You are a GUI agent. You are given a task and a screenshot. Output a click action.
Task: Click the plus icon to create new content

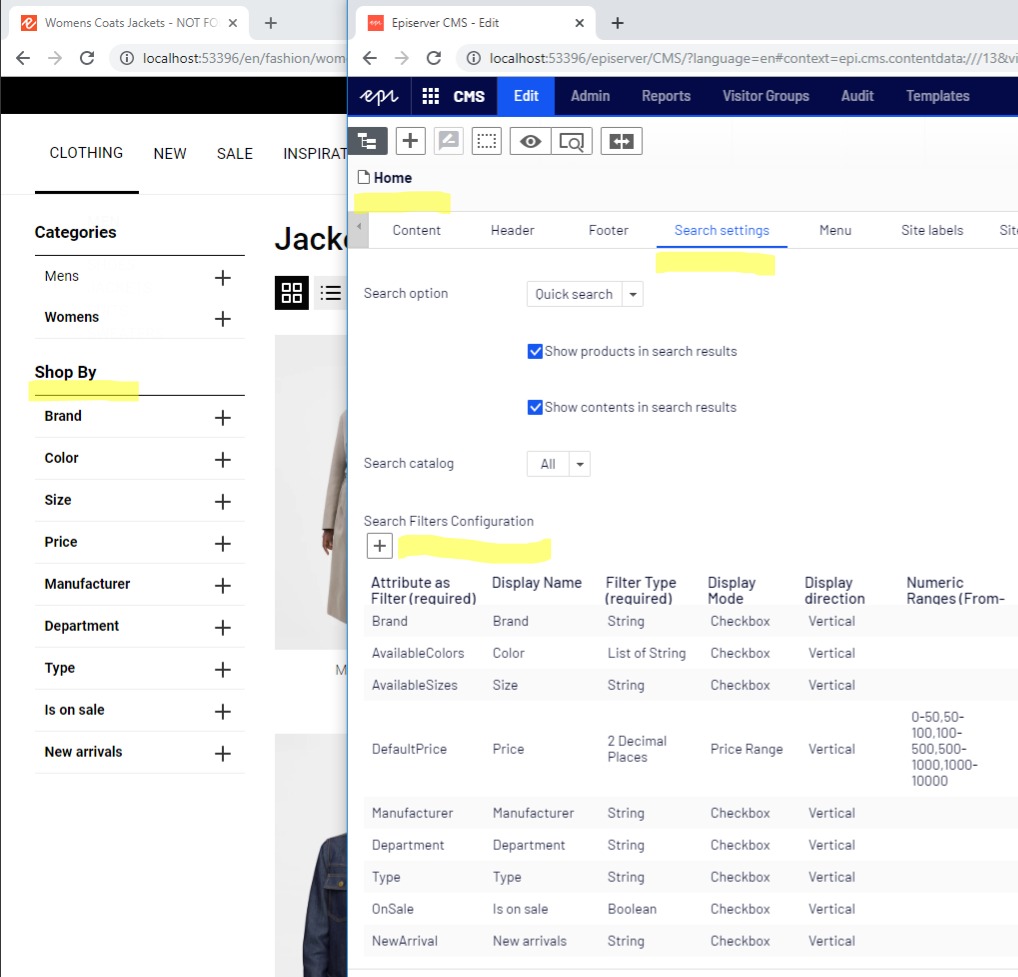tap(410, 141)
